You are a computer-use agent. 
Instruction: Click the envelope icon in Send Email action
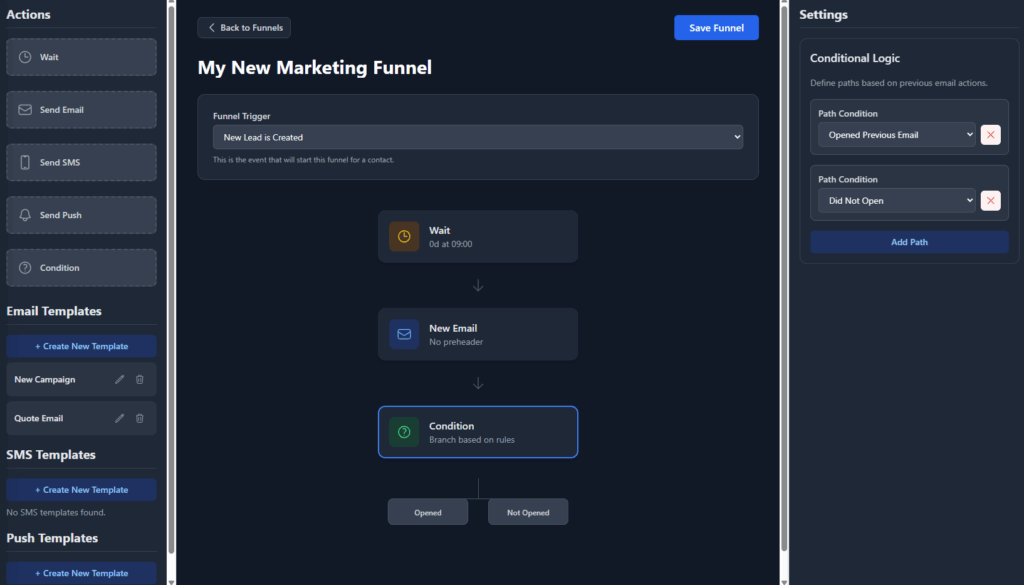[x=25, y=110]
